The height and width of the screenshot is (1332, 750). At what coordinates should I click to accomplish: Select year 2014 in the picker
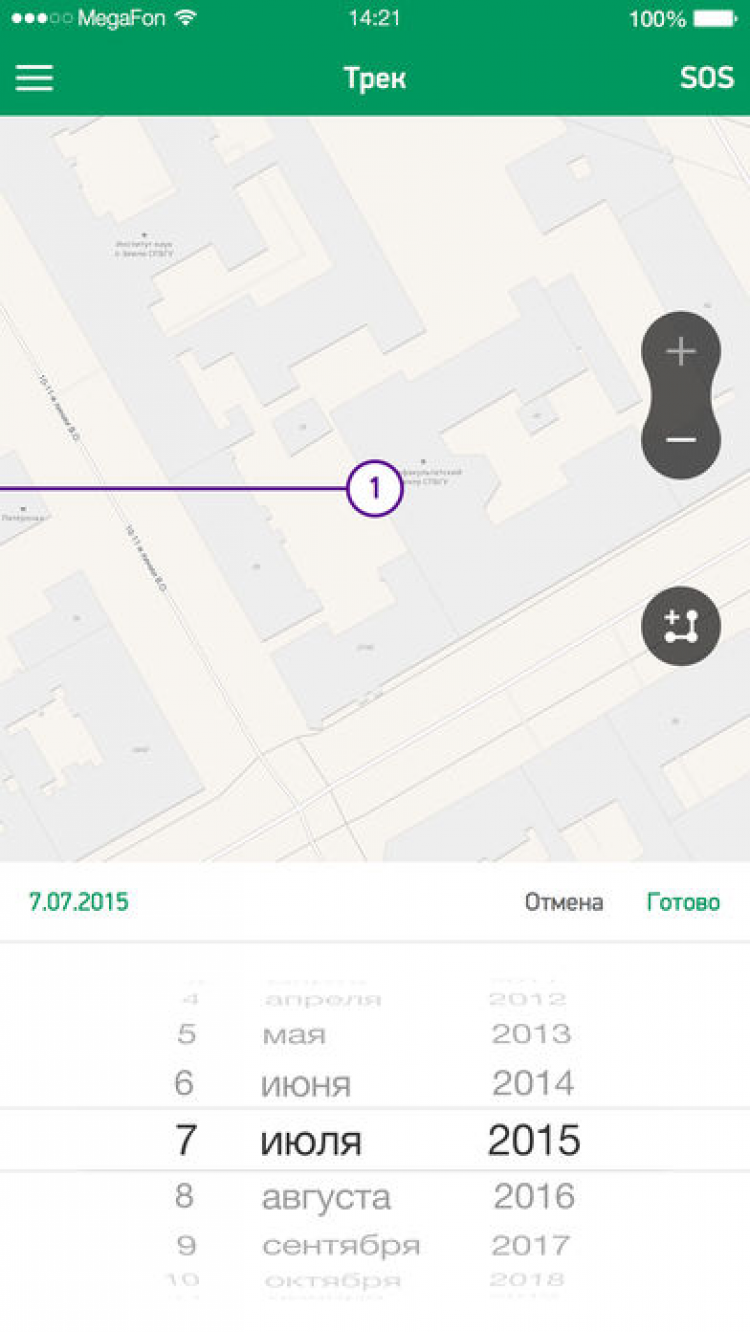click(533, 1083)
